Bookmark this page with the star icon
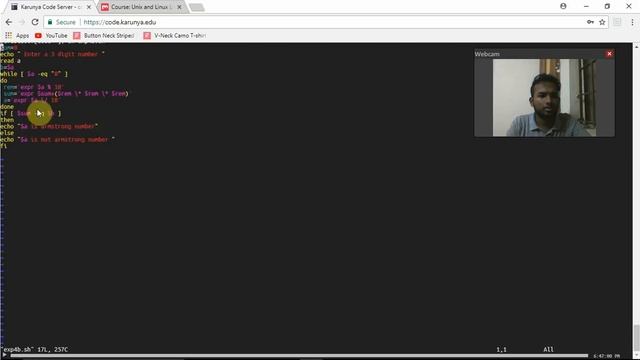Screen dimensions: 640x360 [602, 22]
